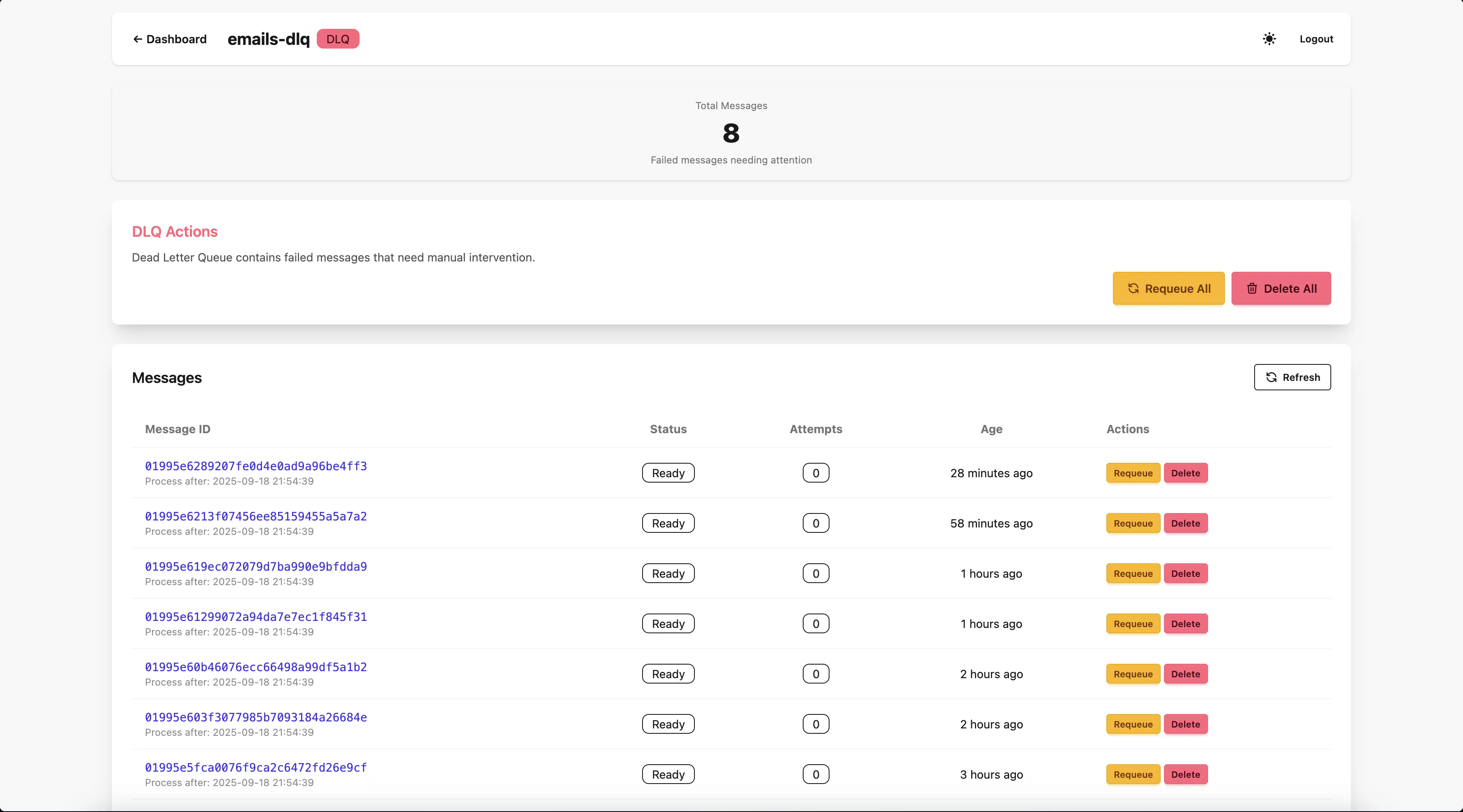The width and height of the screenshot is (1463, 812).
Task: Open message 01995e6289207fe0d4e0ad9a96be4ff3
Action: pos(255,466)
